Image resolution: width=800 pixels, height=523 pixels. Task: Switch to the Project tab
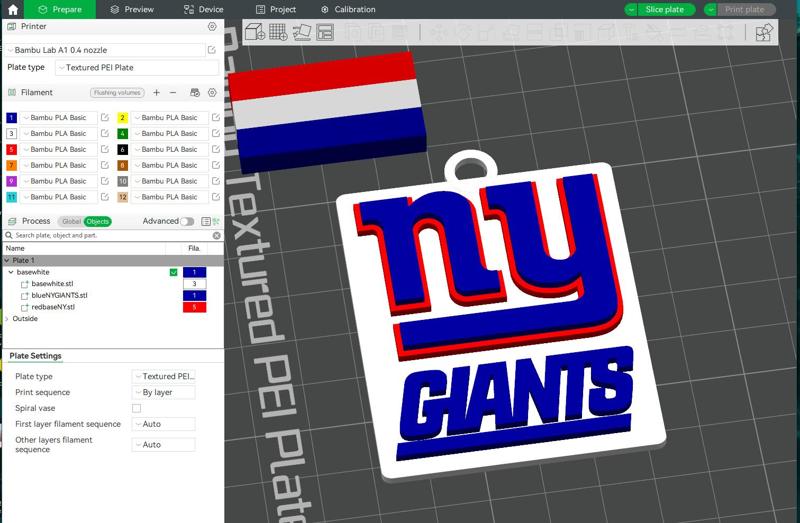tap(276, 9)
